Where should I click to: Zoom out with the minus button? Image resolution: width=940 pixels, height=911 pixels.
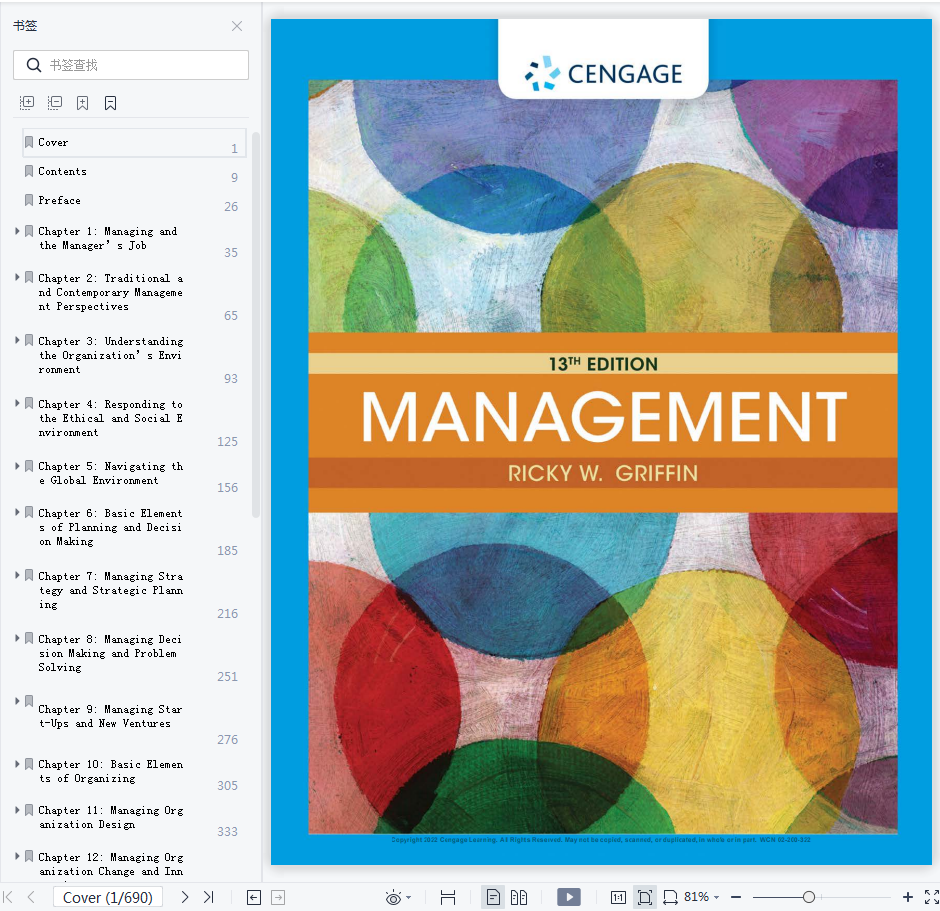click(x=736, y=897)
